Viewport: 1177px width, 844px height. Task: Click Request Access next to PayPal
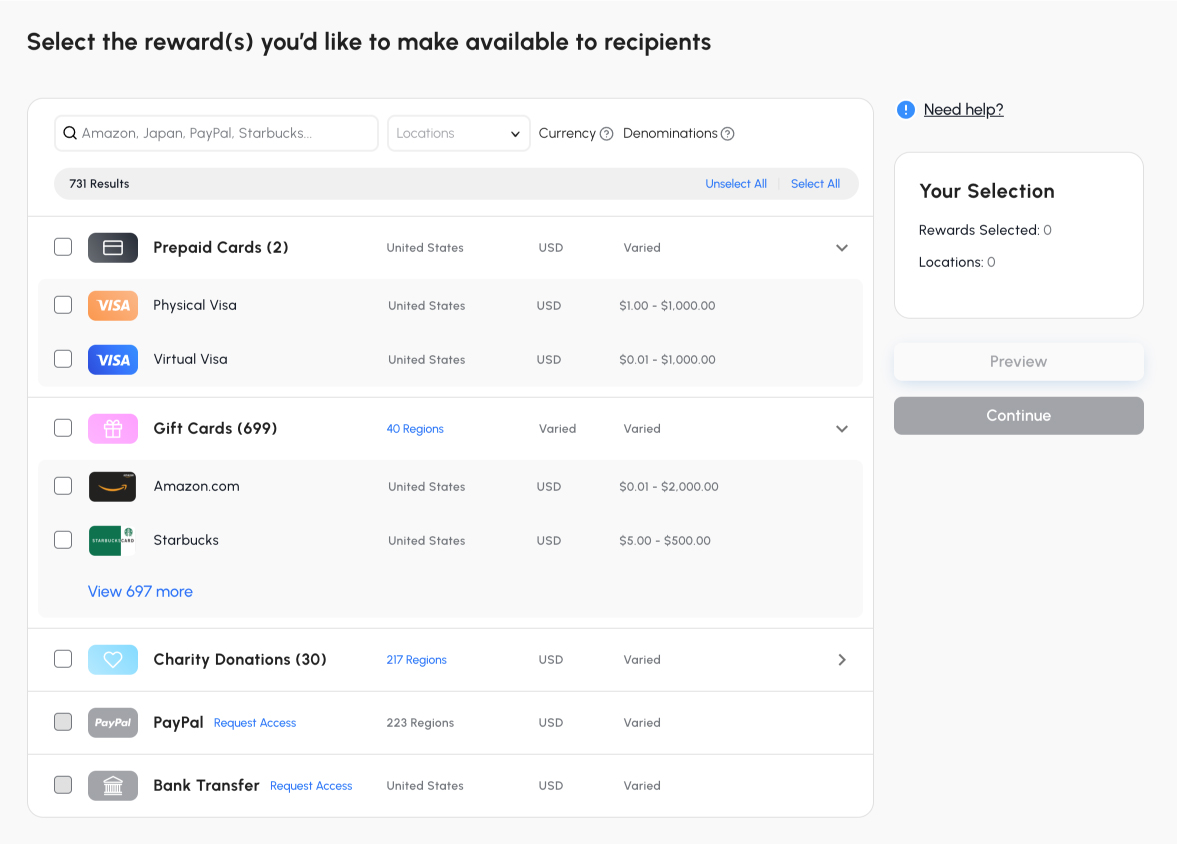click(x=255, y=723)
